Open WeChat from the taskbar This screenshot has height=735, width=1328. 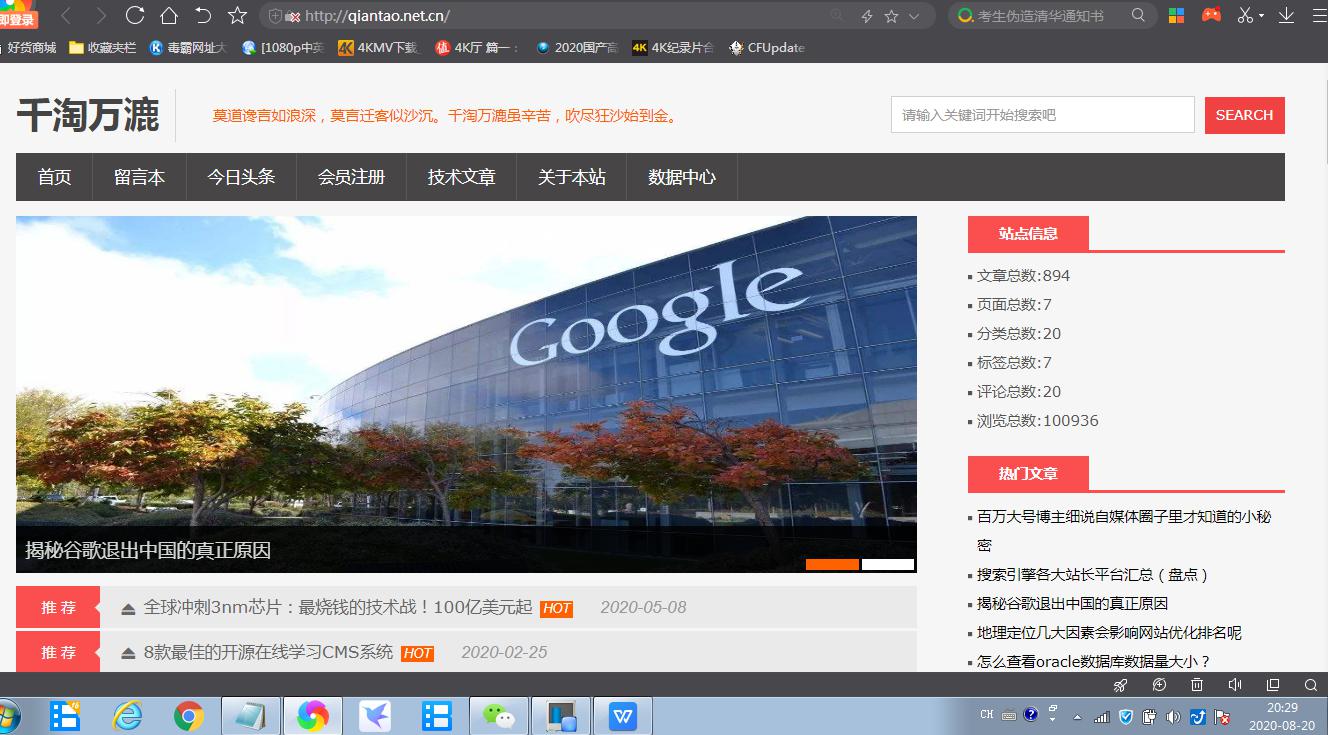[x=498, y=716]
